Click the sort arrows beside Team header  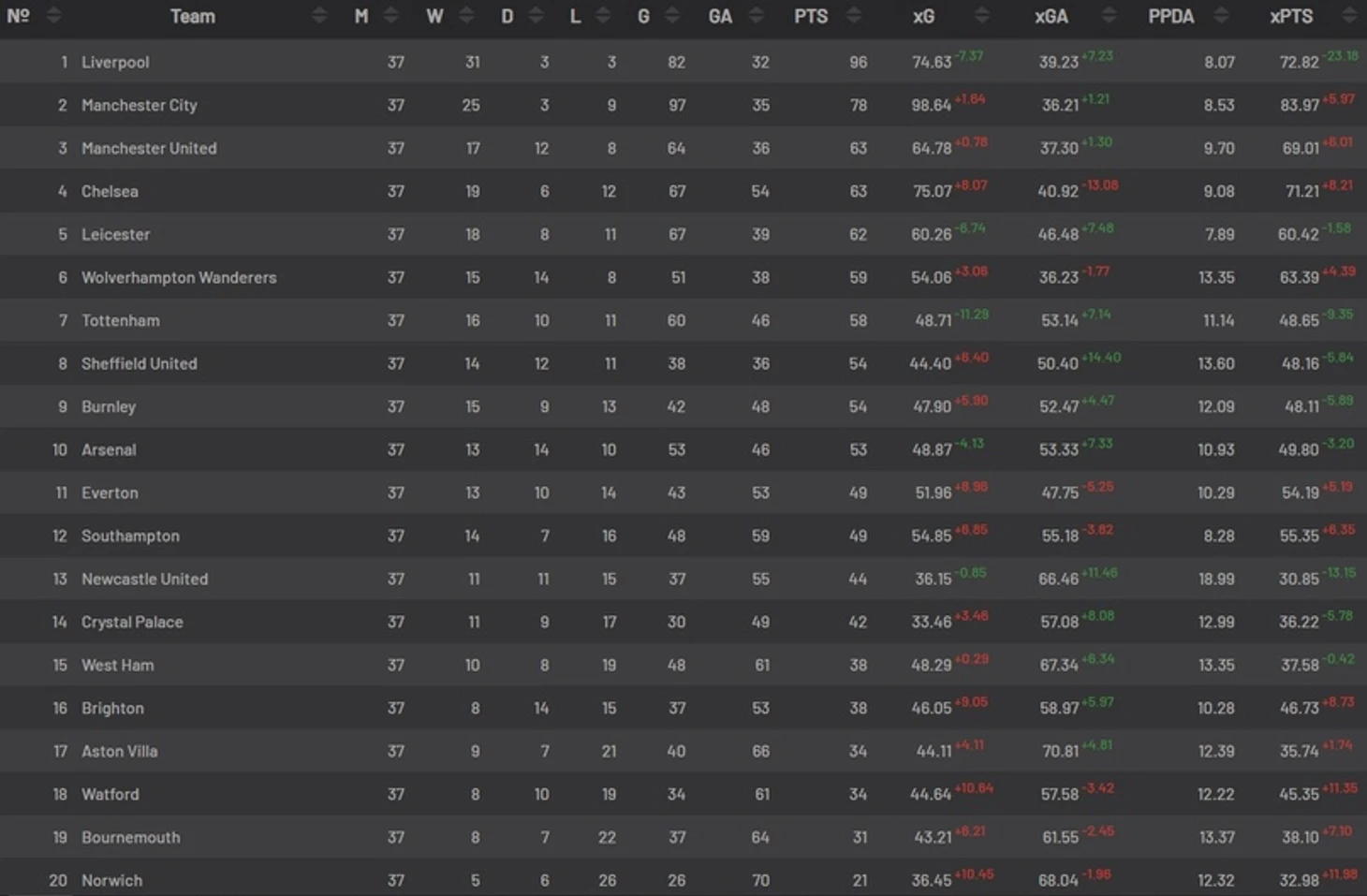coord(319,16)
